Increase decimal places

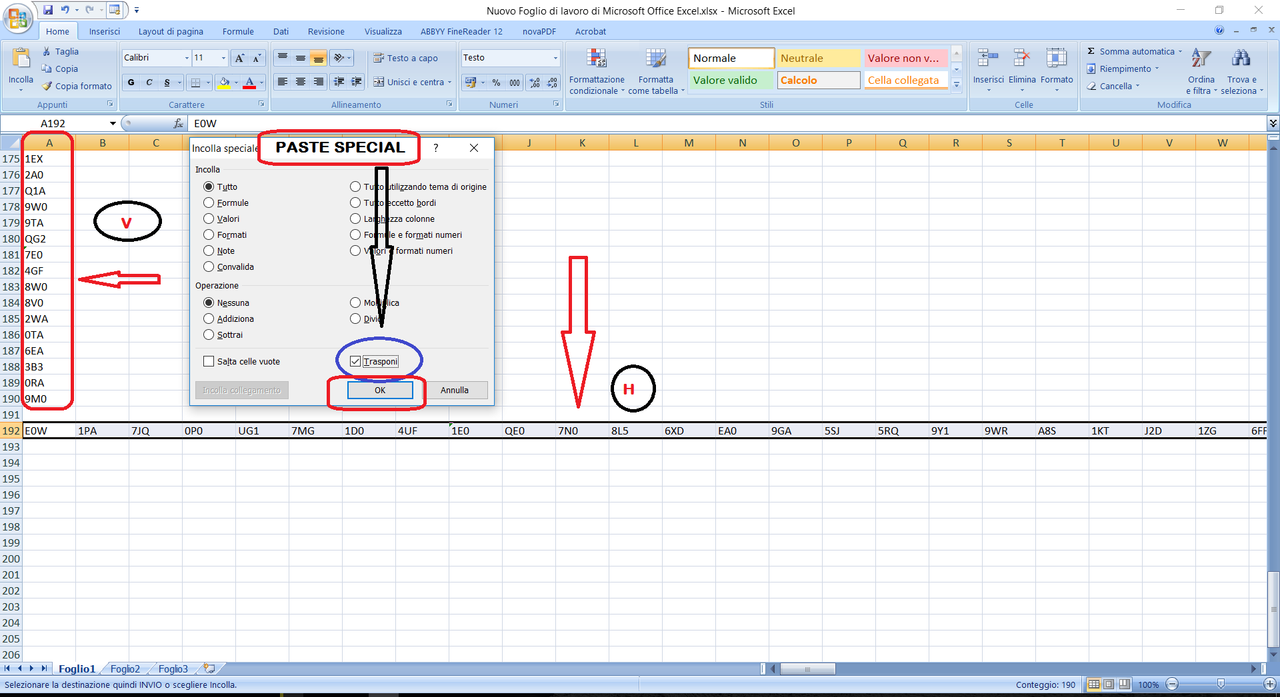click(x=535, y=82)
